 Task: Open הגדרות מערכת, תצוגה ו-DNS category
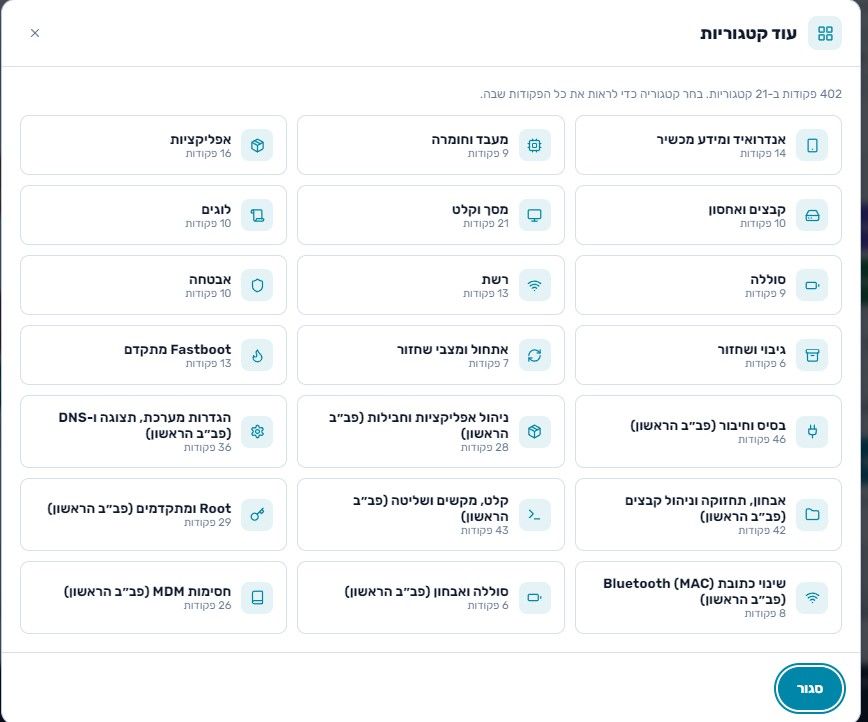coord(153,431)
